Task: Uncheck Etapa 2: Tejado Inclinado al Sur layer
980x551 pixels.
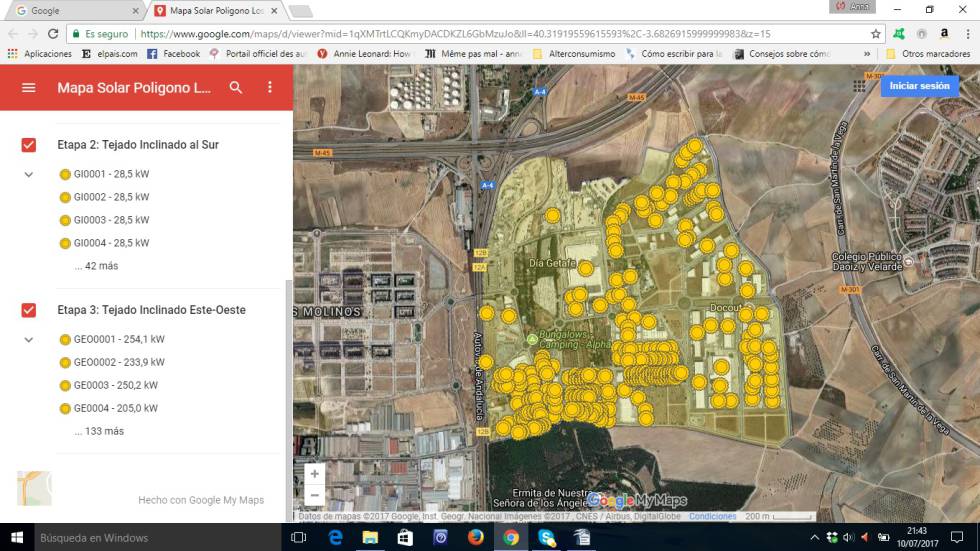Action: coord(29,145)
